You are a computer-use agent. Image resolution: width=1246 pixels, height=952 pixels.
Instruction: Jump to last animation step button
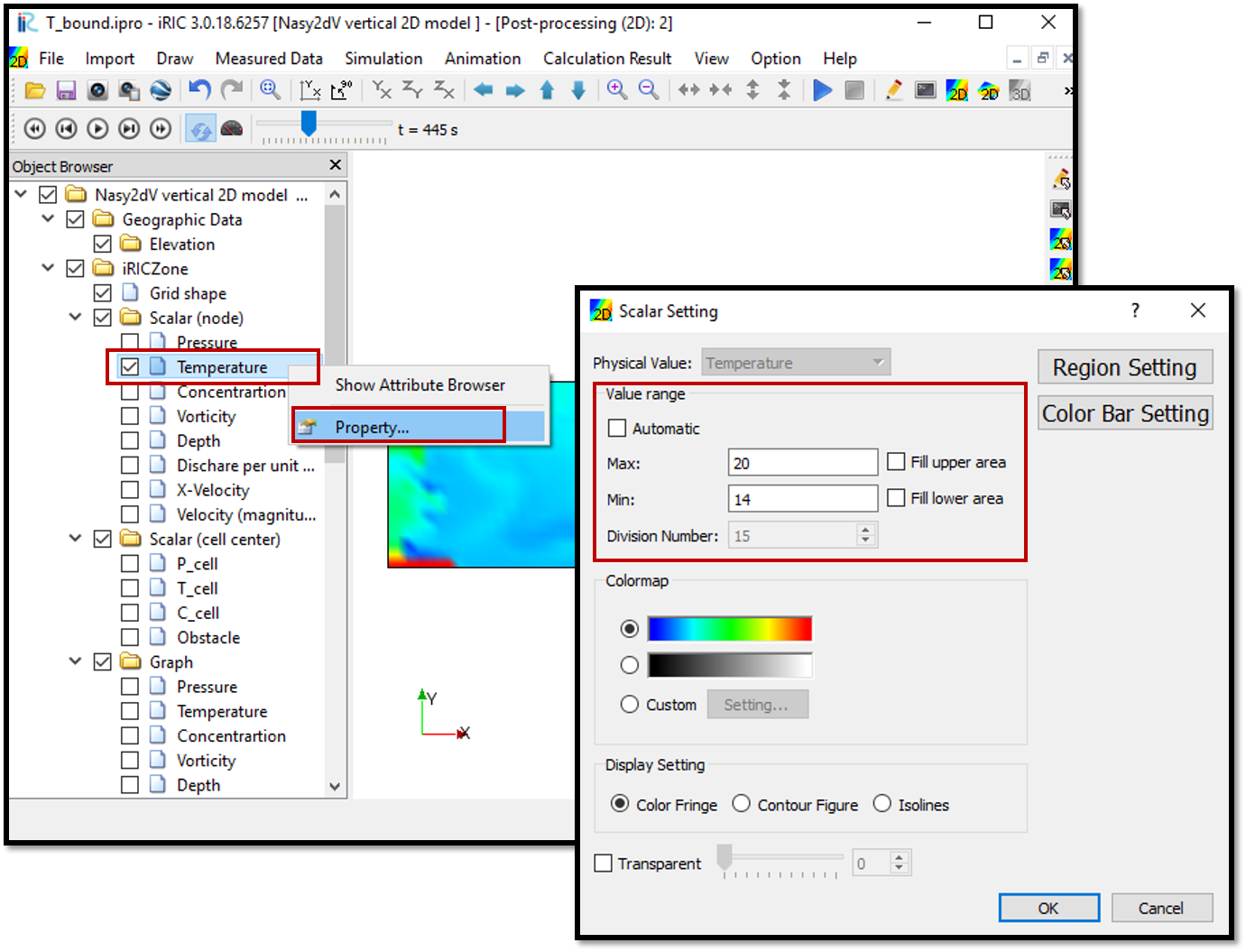point(161,129)
